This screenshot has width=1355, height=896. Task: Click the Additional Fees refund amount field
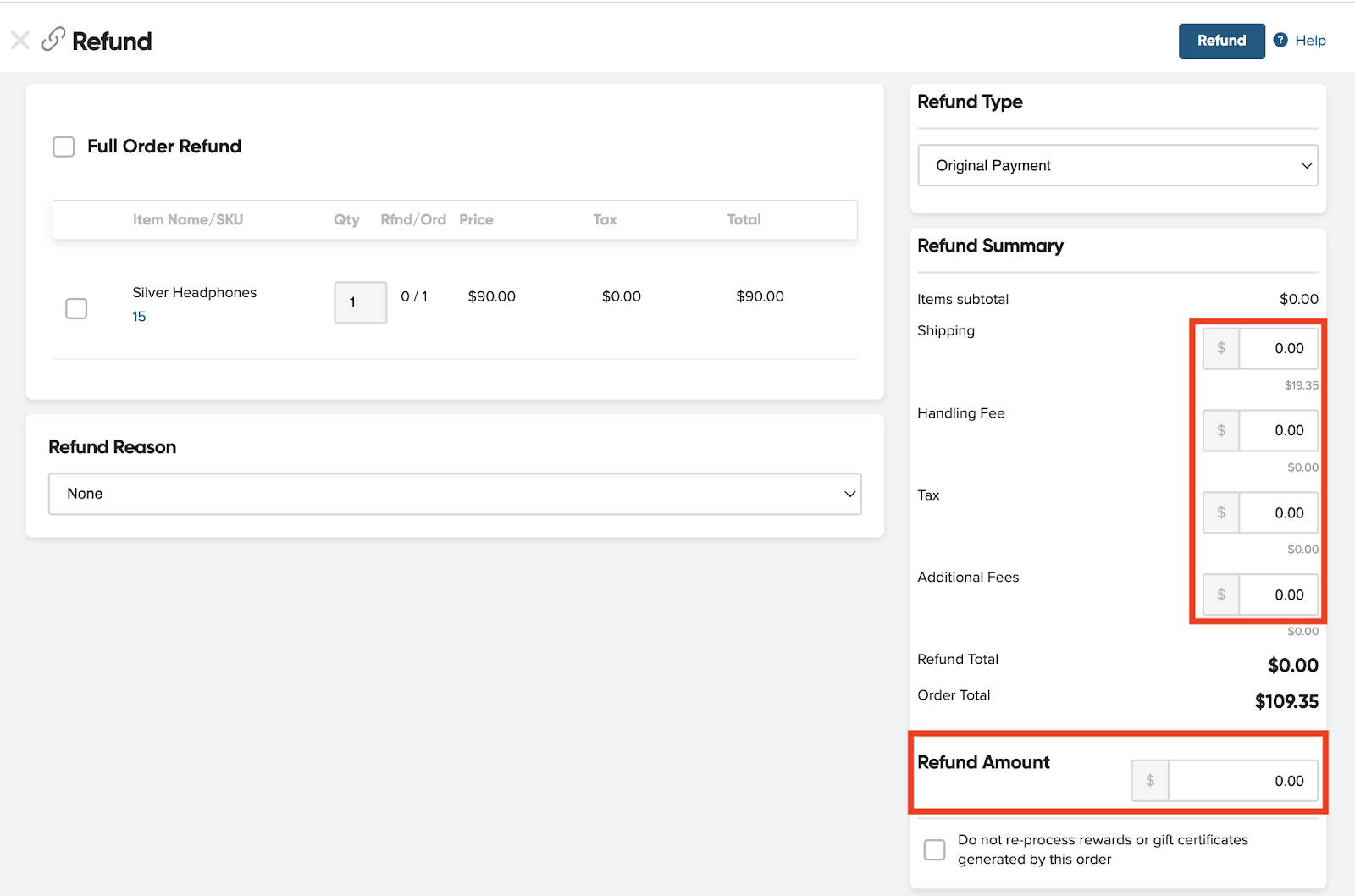[x=1278, y=595]
